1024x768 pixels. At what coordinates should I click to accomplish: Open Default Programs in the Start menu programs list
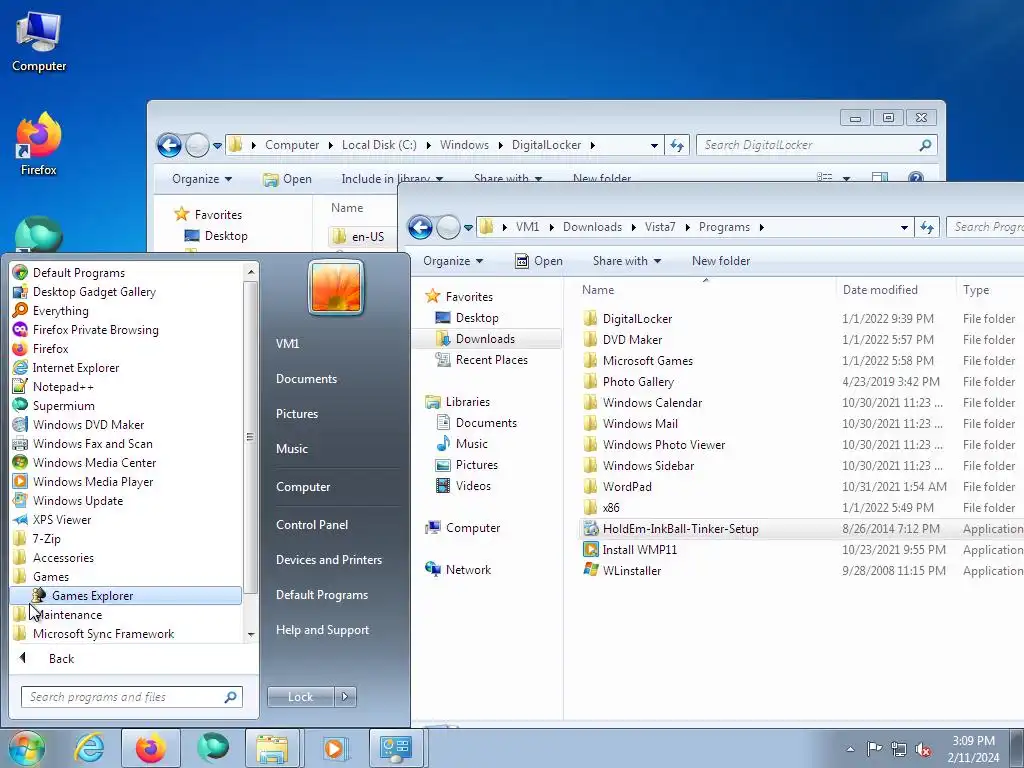(78, 272)
